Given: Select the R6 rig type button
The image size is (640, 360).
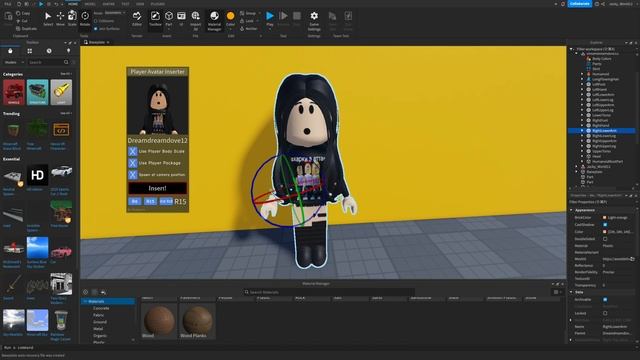Looking at the screenshot, I should 134,202.
